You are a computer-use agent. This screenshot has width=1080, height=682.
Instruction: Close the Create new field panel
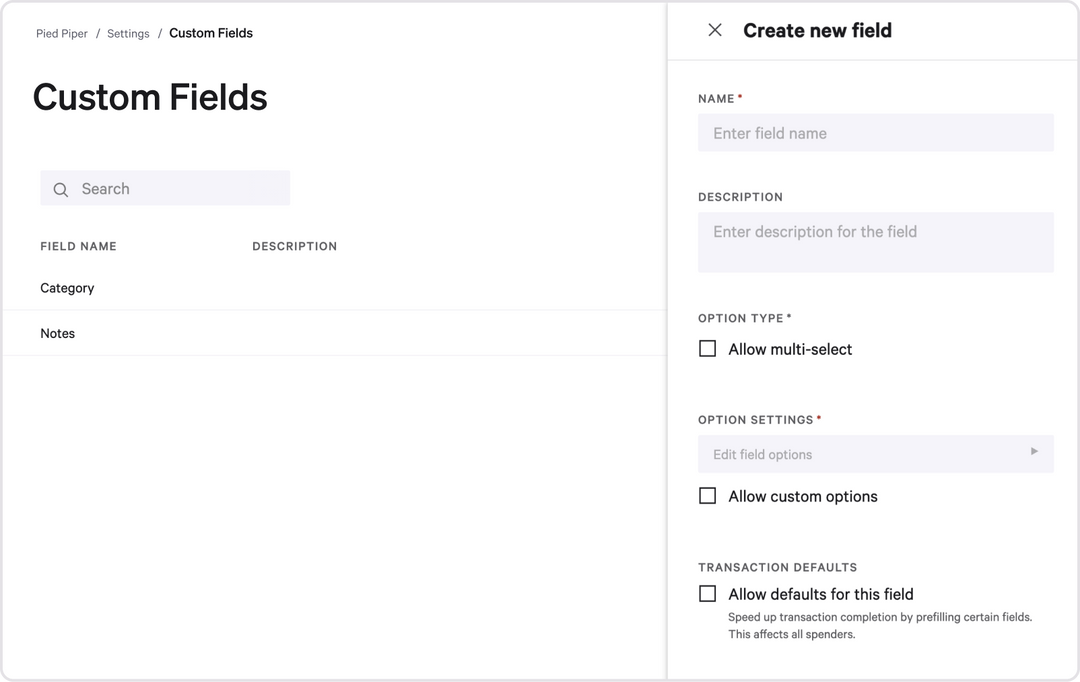tap(715, 30)
